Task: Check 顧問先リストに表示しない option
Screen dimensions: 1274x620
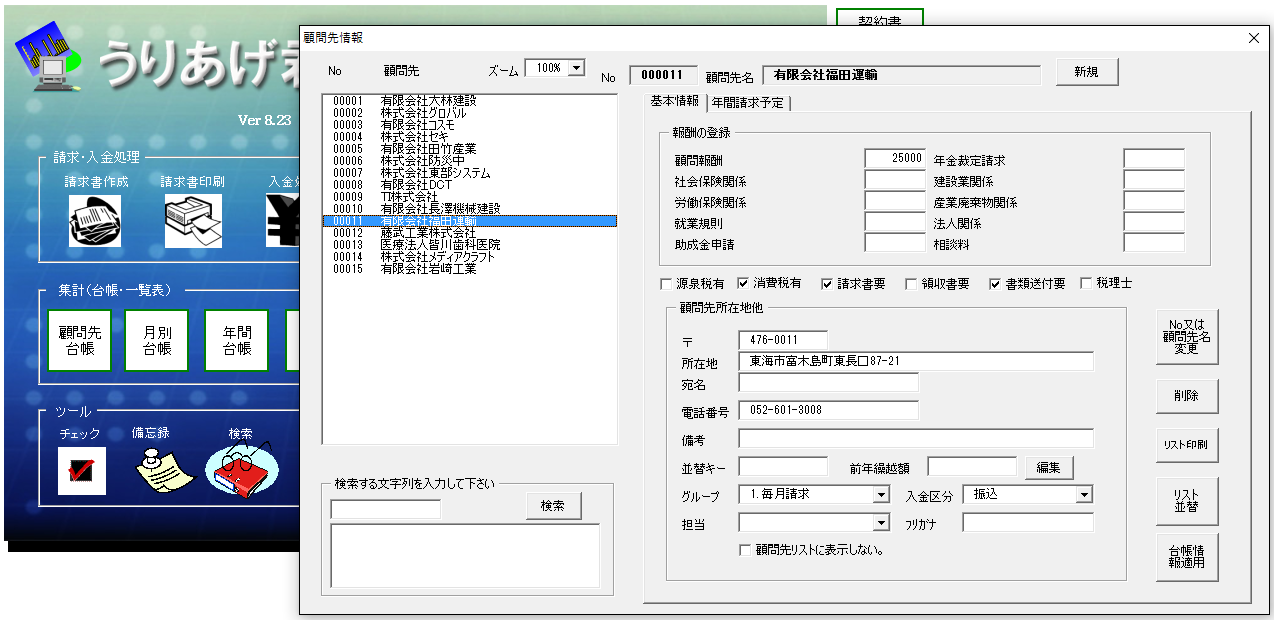Action: pos(745,550)
